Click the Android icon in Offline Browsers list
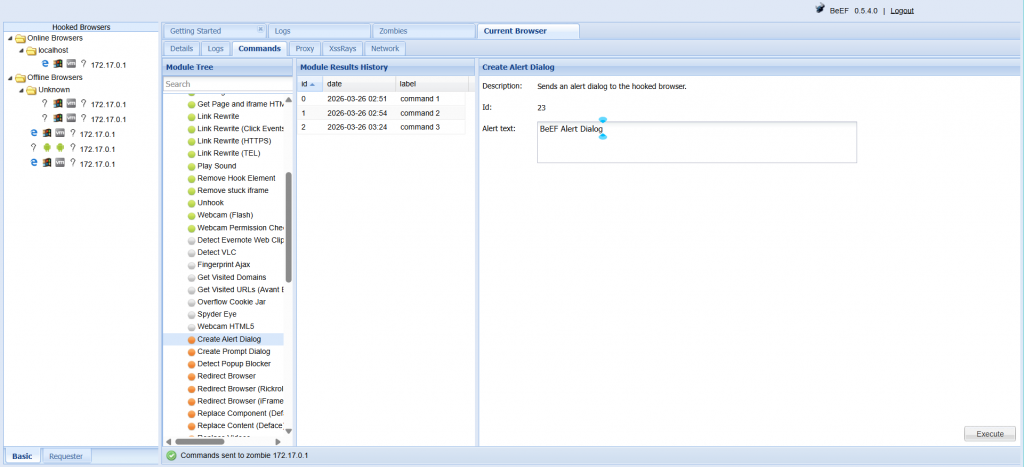This screenshot has height=467, width=1024. click(46, 148)
